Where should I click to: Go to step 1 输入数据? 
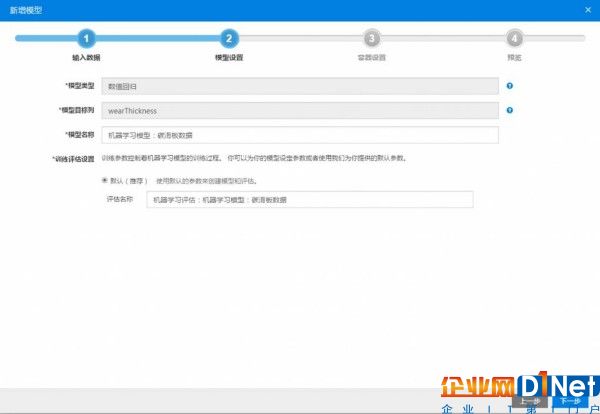pyautogui.click(x=86, y=38)
